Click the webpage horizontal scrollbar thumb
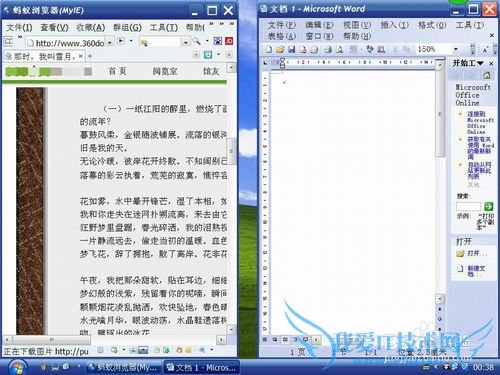This screenshot has height=375, width=500. click(x=51, y=340)
